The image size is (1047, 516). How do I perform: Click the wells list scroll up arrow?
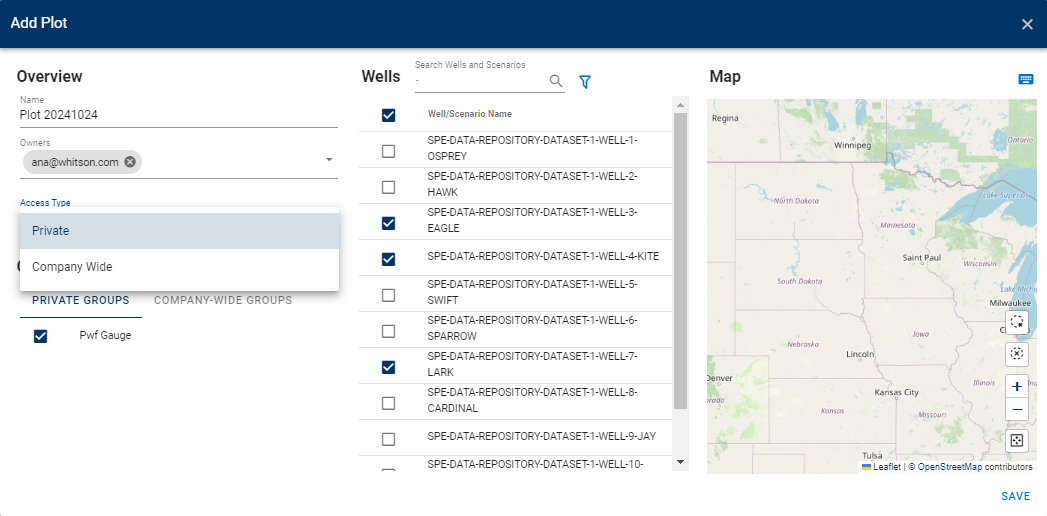pyautogui.click(x=680, y=105)
